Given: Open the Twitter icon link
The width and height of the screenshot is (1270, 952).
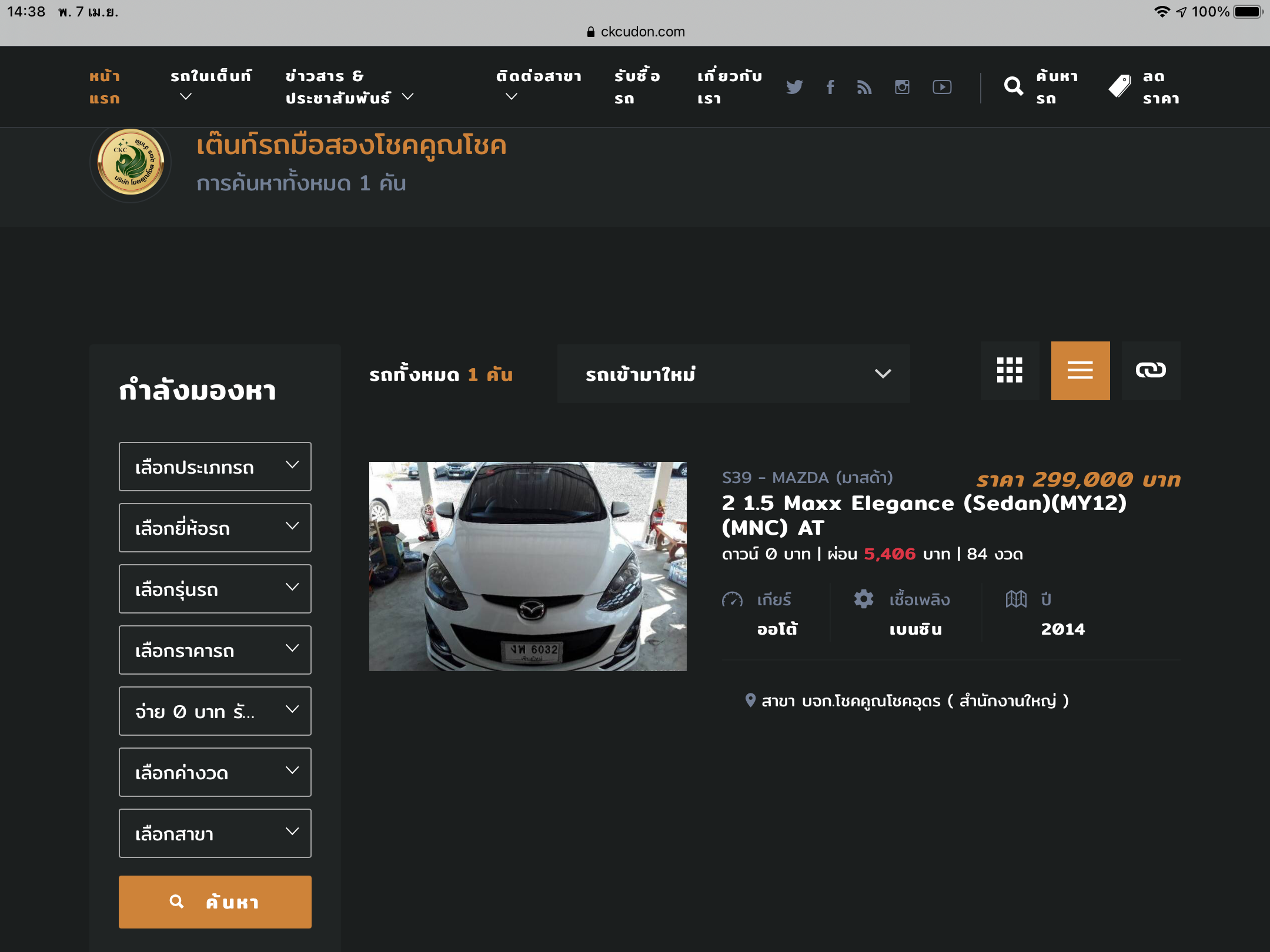Looking at the screenshot, I should click(794, 87).
